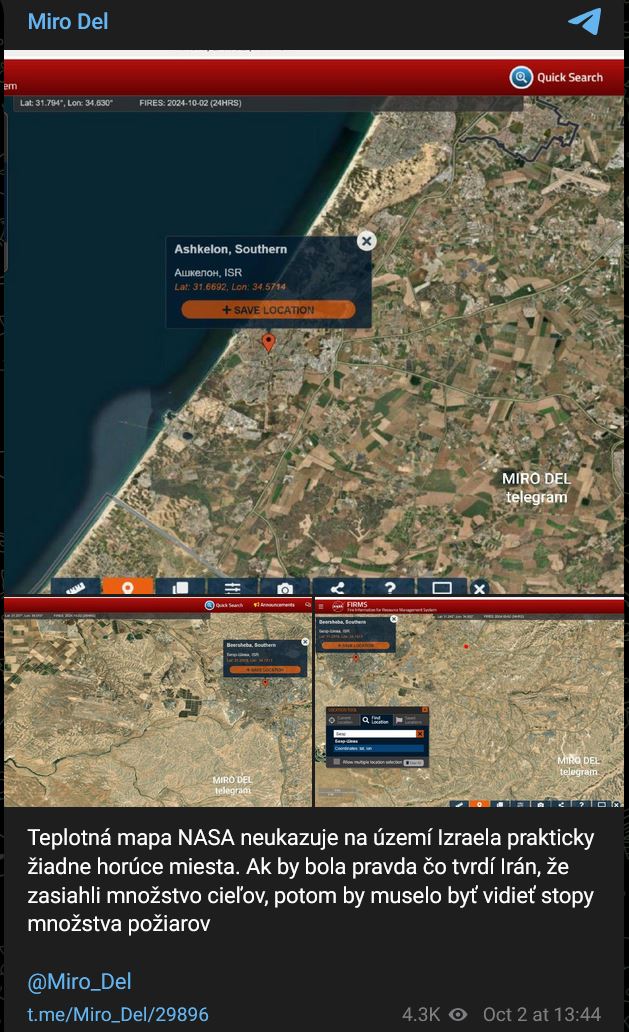Click the camera screenshot tool
The image size is (629, 1032).
285,588
